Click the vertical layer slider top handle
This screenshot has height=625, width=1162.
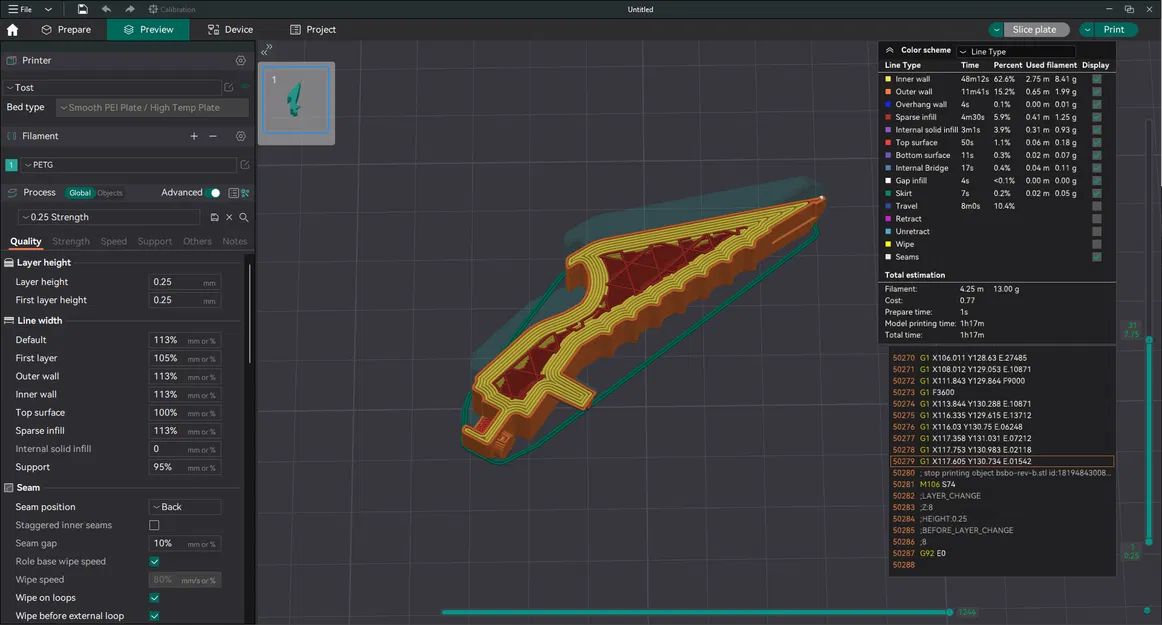point(1149,340)
